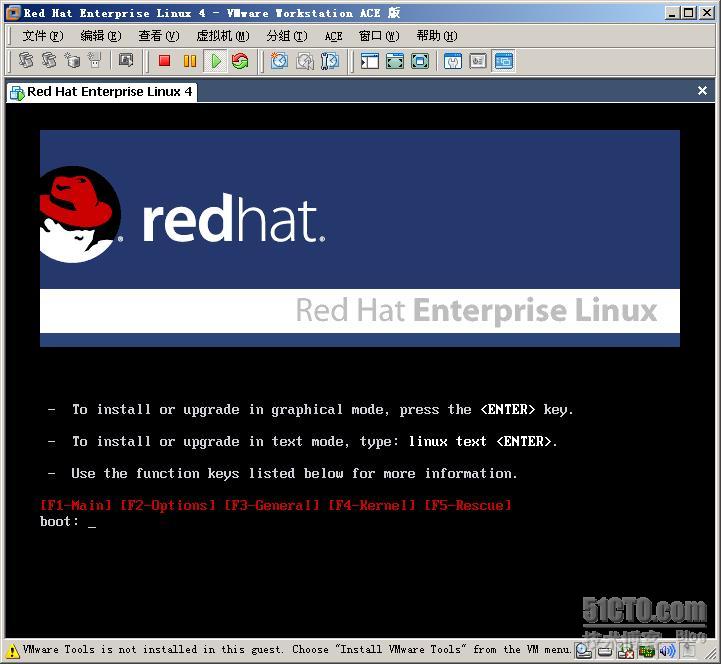
Task: Click the [F1-Main] red text
Action: 75,505
